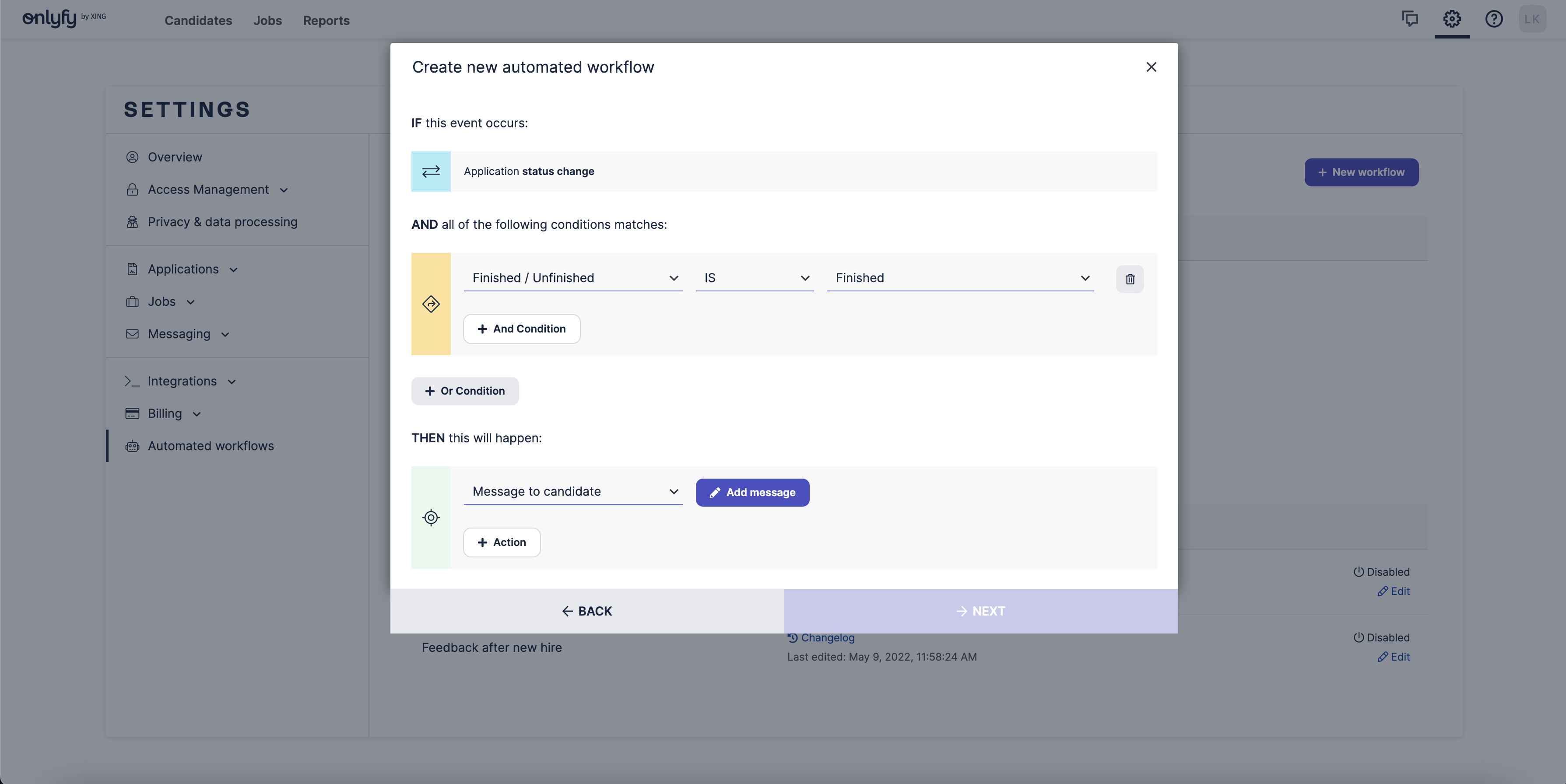This screenshot has width=1566, height=784.
Task: Click the status change arrows event icon
Action: pos(431,171)
